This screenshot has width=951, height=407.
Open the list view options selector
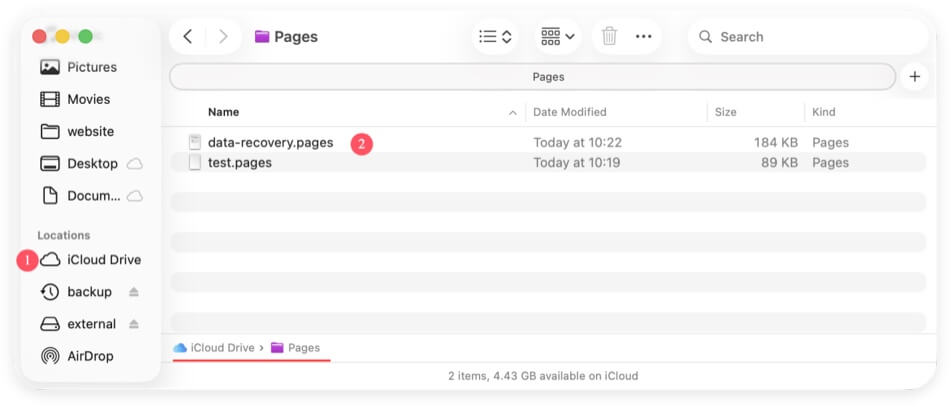tap(495, 36)
